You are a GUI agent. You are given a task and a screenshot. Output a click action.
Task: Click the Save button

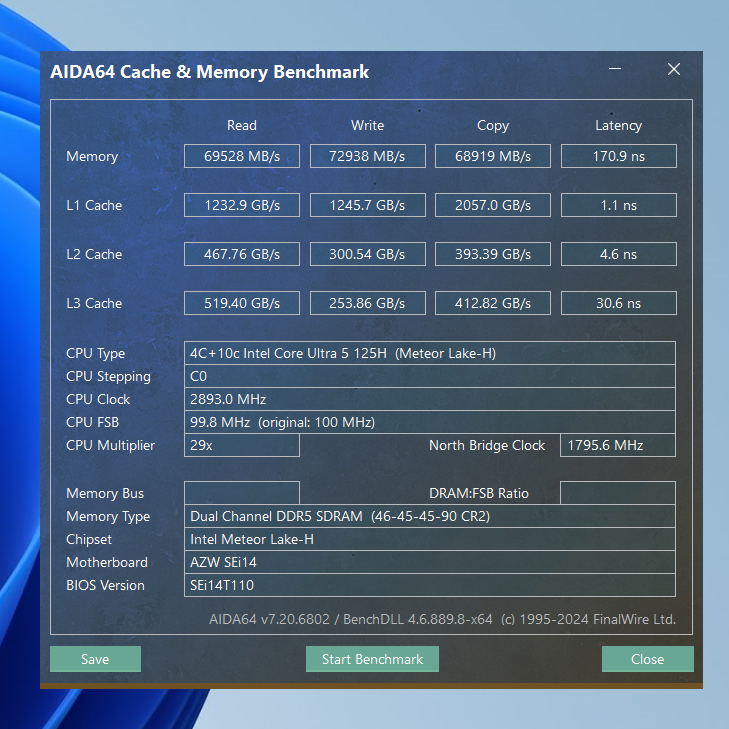tap(95, 659)
